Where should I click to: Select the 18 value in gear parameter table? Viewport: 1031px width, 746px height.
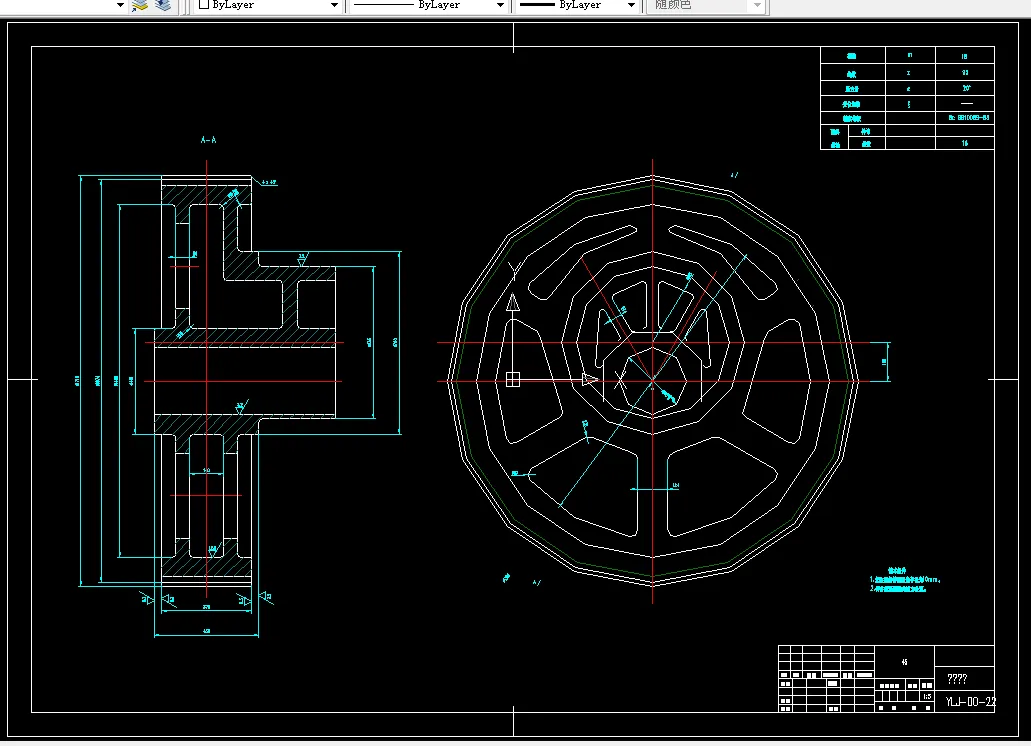pyautogui.click(x=964, y=57)
